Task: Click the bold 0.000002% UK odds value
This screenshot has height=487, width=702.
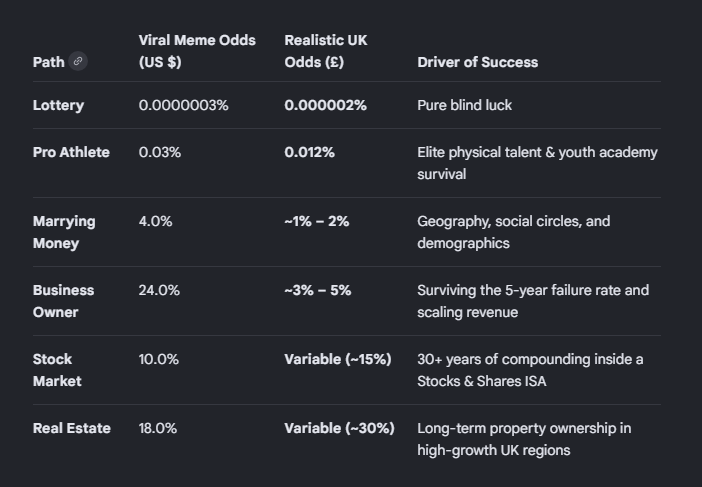Action: (325, 105)
